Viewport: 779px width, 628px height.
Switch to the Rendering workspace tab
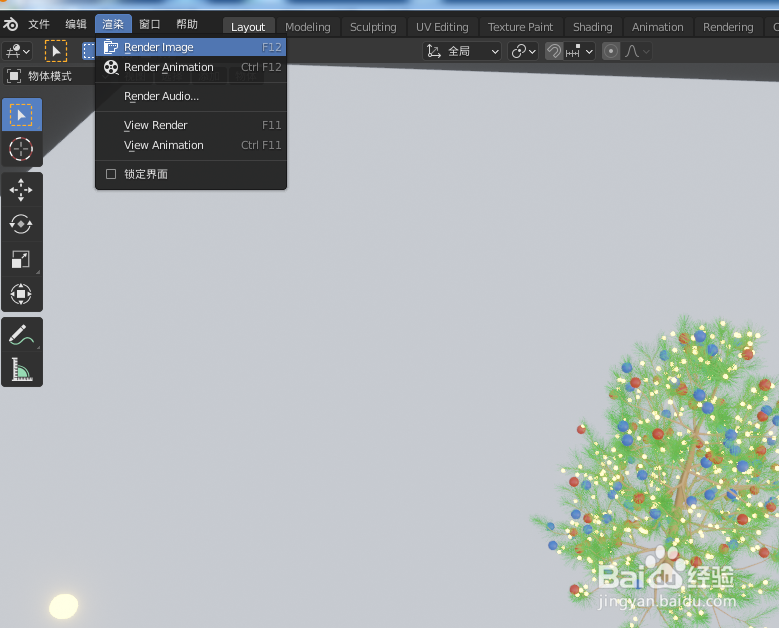pos(728,27)
